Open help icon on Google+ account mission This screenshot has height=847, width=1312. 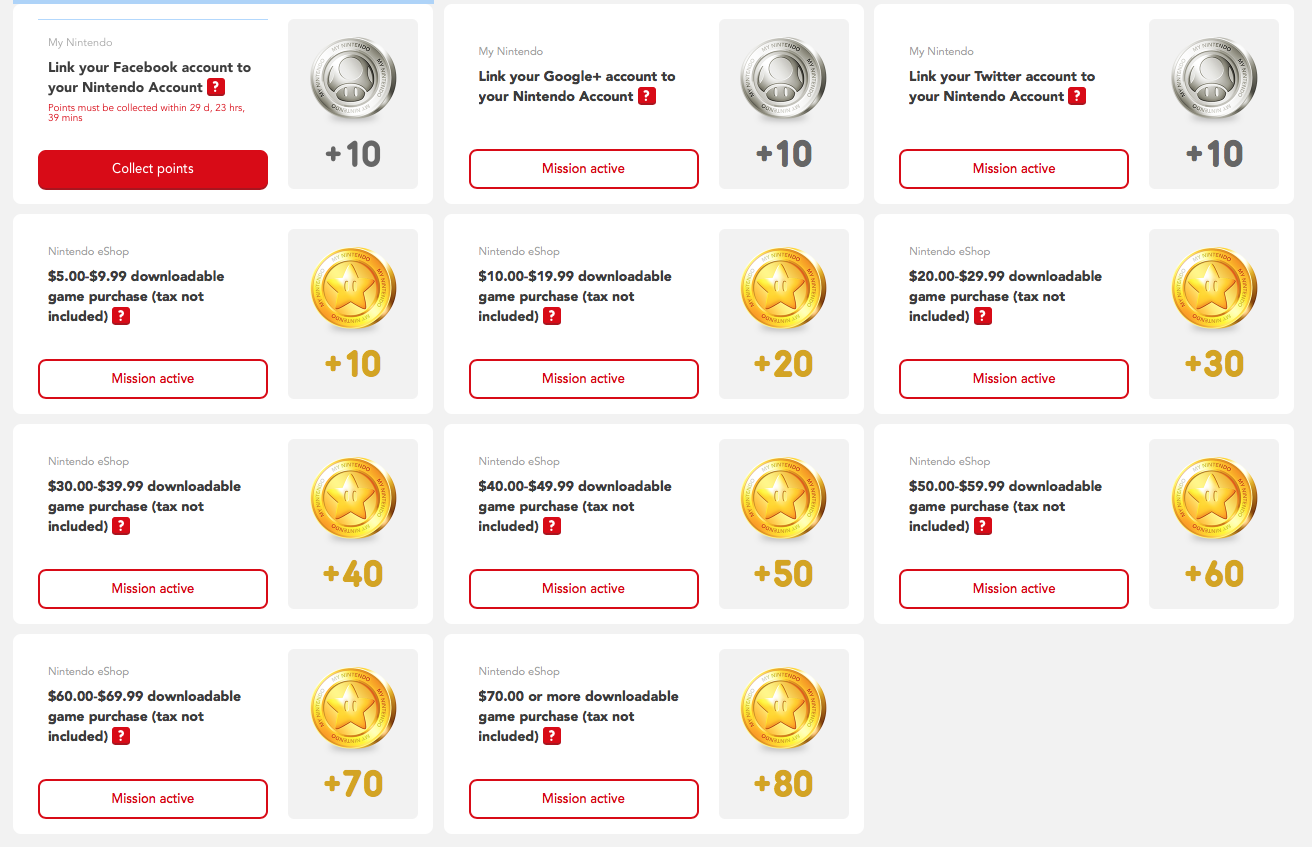pos(647,96)
